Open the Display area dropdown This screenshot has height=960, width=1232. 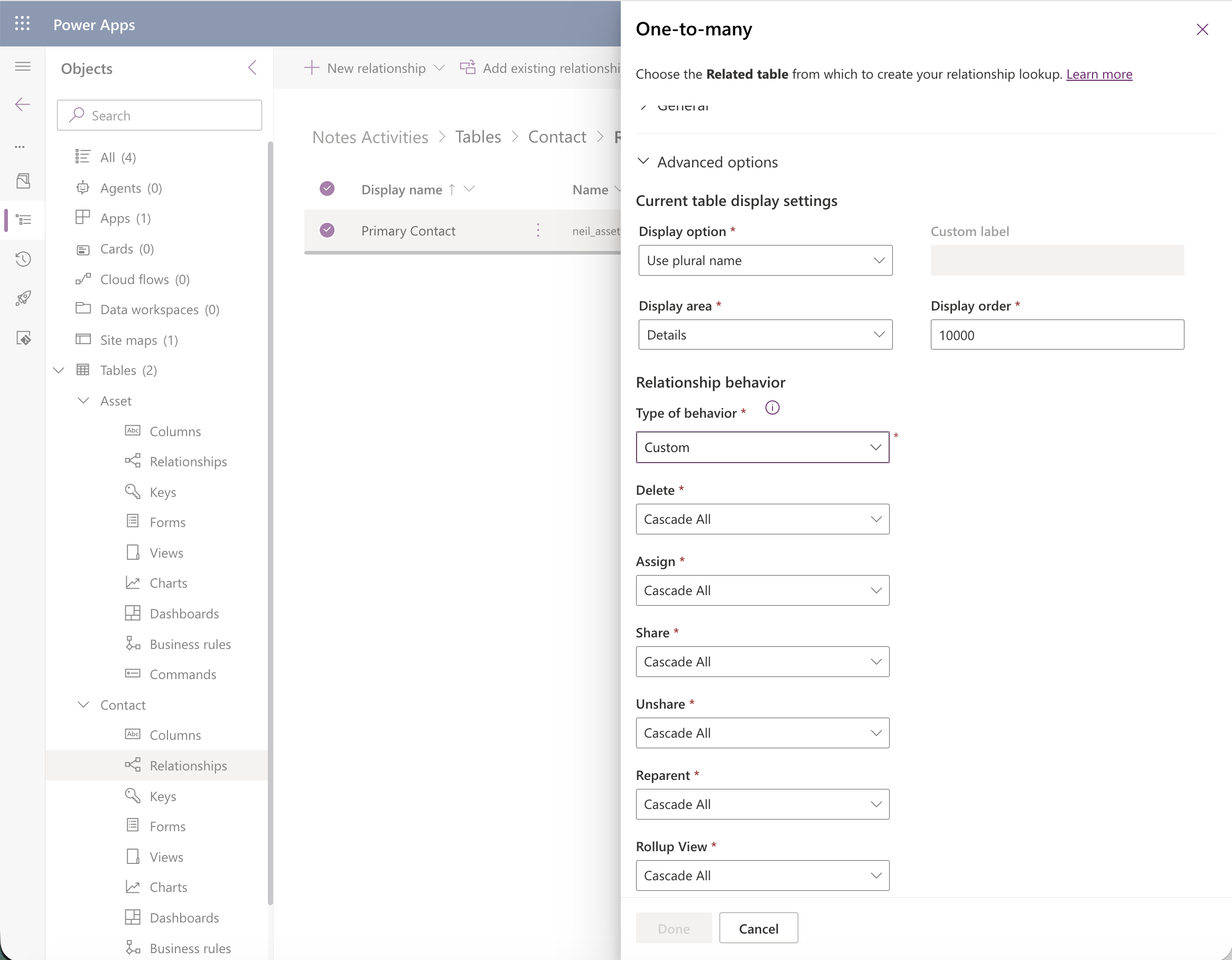[x=765, y=335]
